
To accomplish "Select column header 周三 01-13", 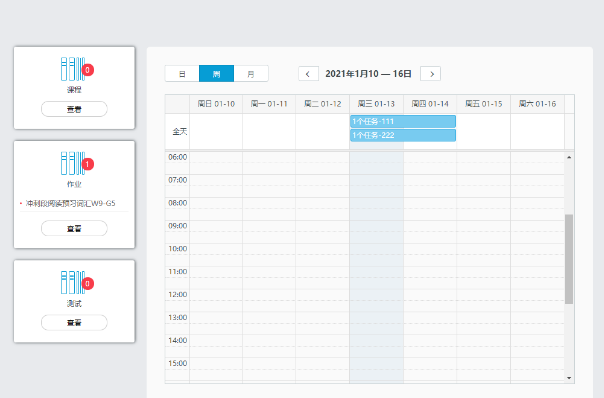I will (376, 104).
